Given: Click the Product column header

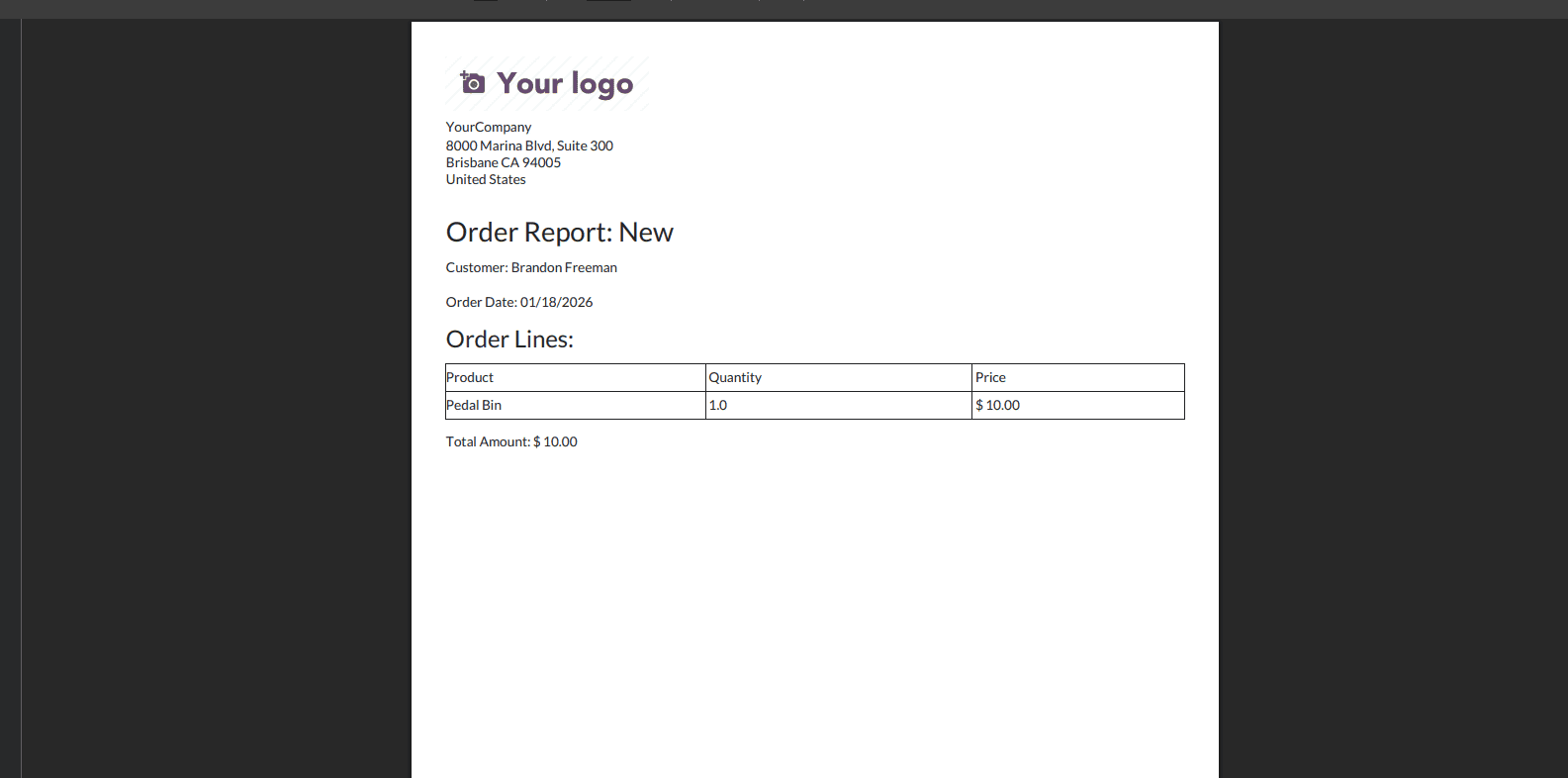Looking at the screenshot, I should pyautogui.click(x=576, y=377).
